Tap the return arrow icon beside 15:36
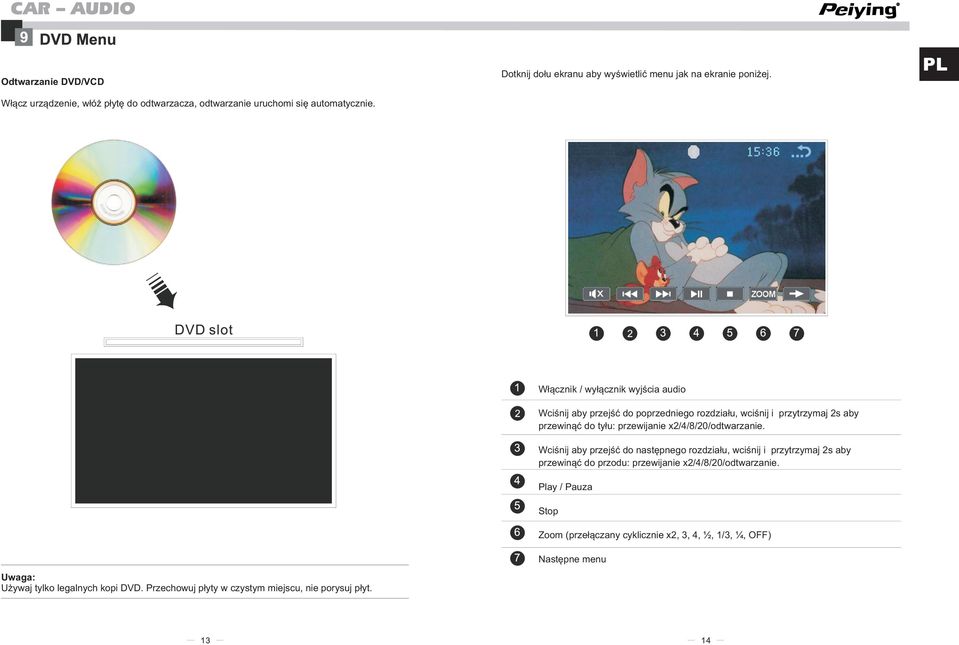Image resolution: width=959 pixels, height=645 pixels. [x=801, y=152]
